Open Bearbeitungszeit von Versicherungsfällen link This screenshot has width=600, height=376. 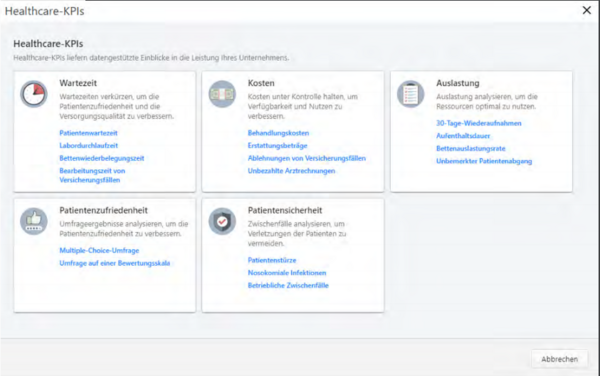[x=92, y=175]
